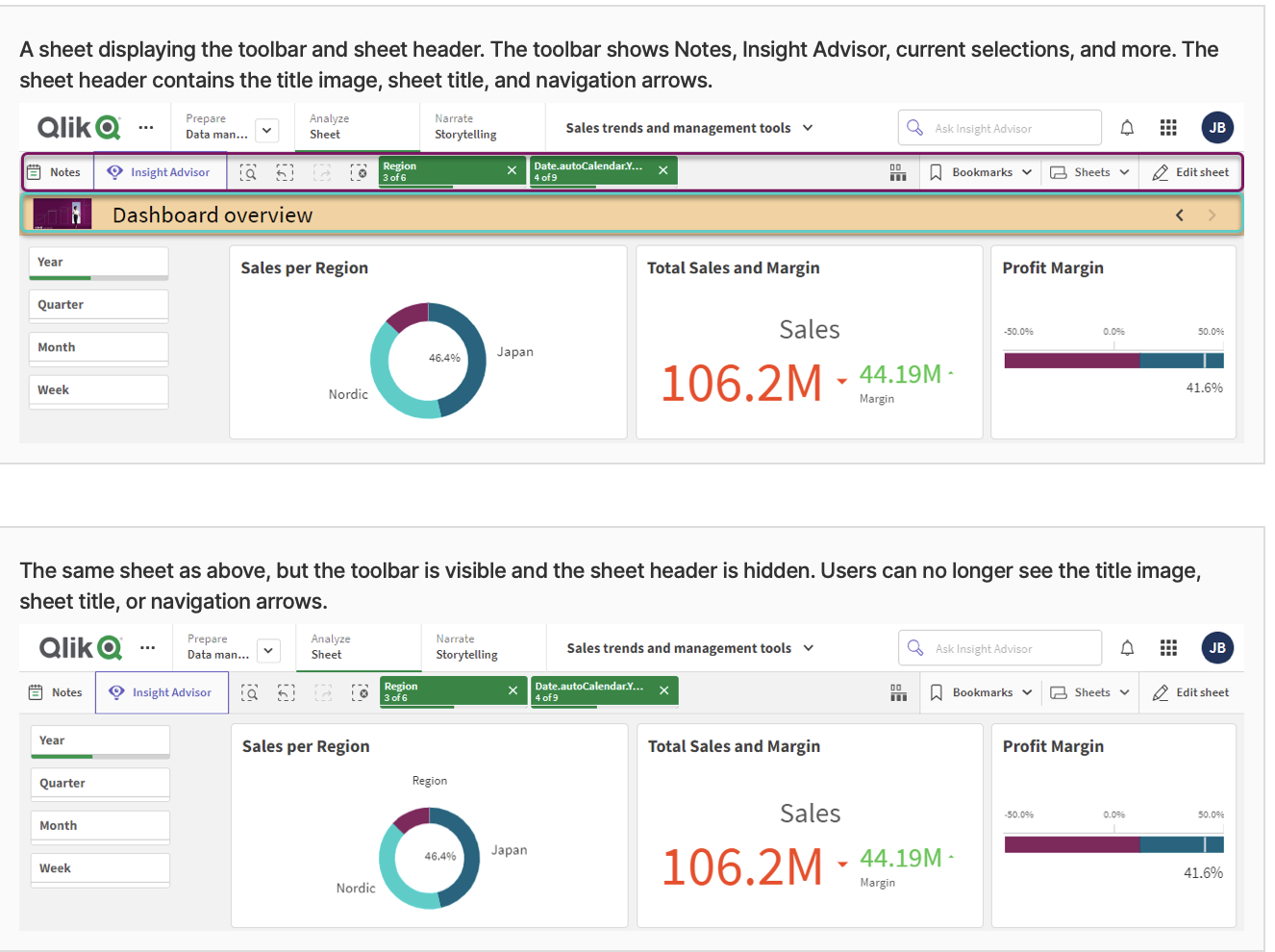Activate smart search icon in lower toolbar
This screenshot has width=1275, height=952.
[x=249, y=692]
